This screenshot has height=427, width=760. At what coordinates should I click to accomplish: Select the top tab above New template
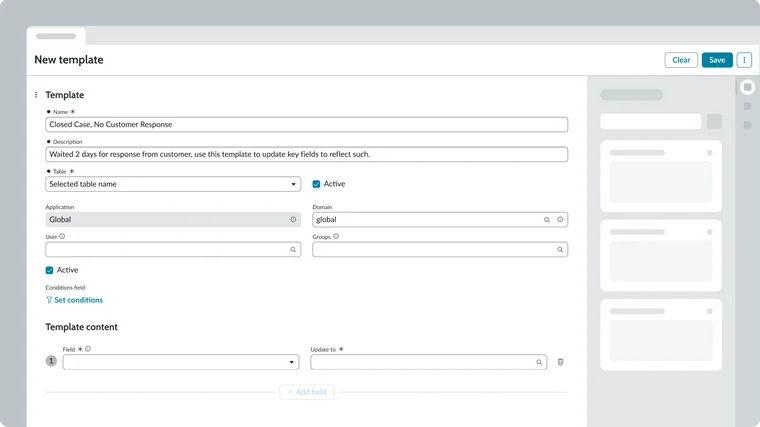(56, 36)
